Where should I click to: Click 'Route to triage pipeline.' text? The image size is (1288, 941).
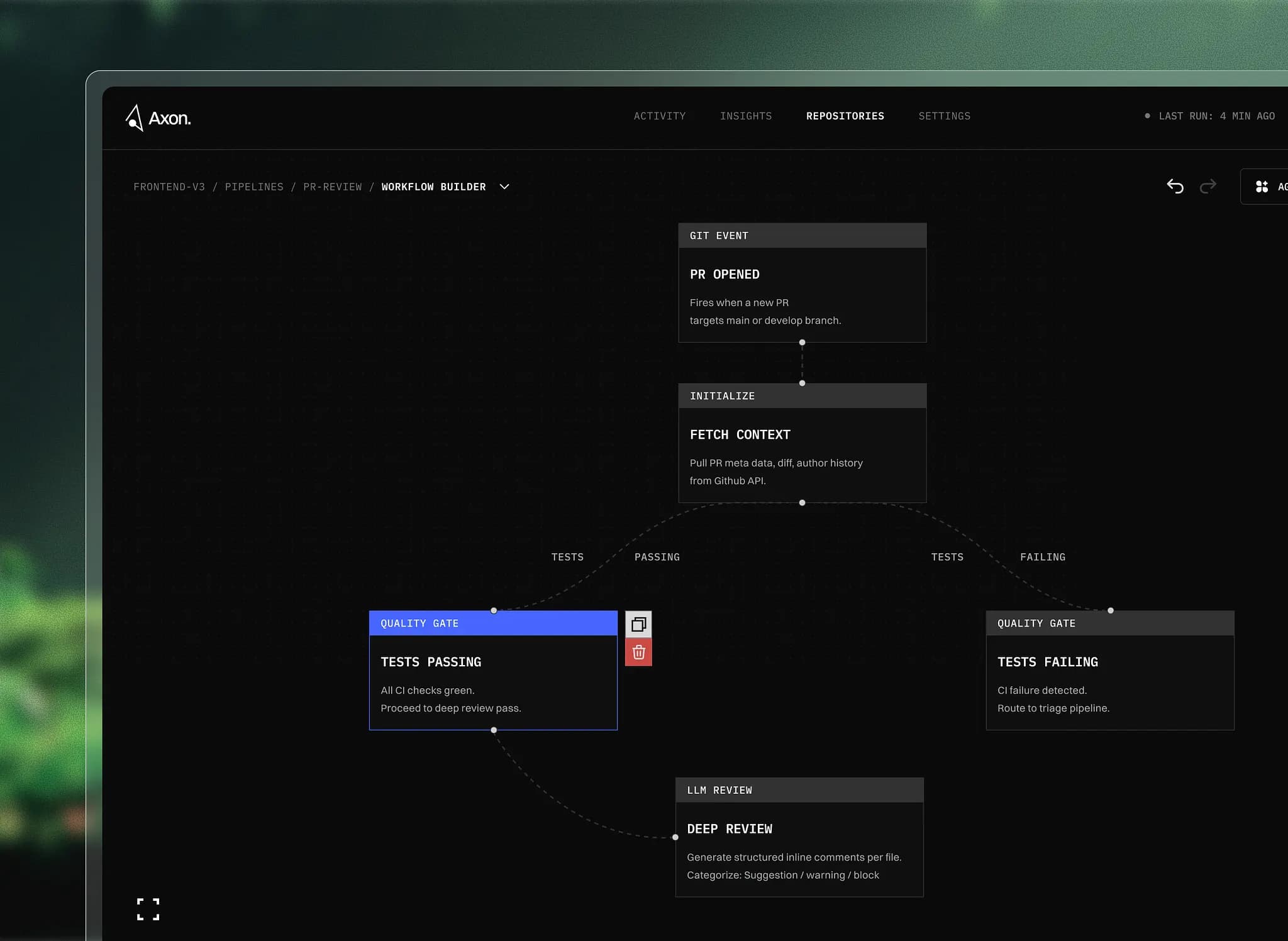click(x=1053, y=708)
